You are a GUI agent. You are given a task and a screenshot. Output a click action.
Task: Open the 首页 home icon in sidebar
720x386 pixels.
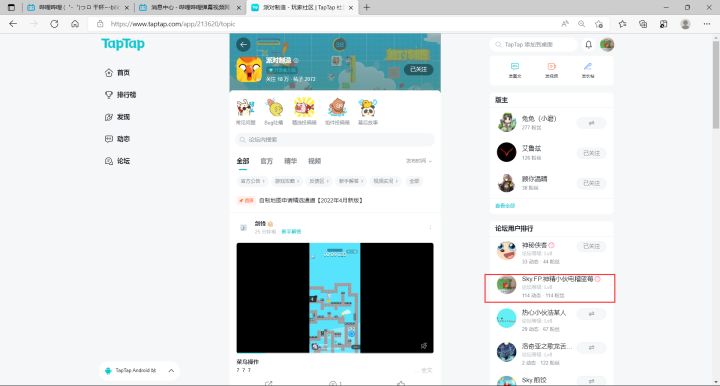pyautogui.click(x=109, y=73)
